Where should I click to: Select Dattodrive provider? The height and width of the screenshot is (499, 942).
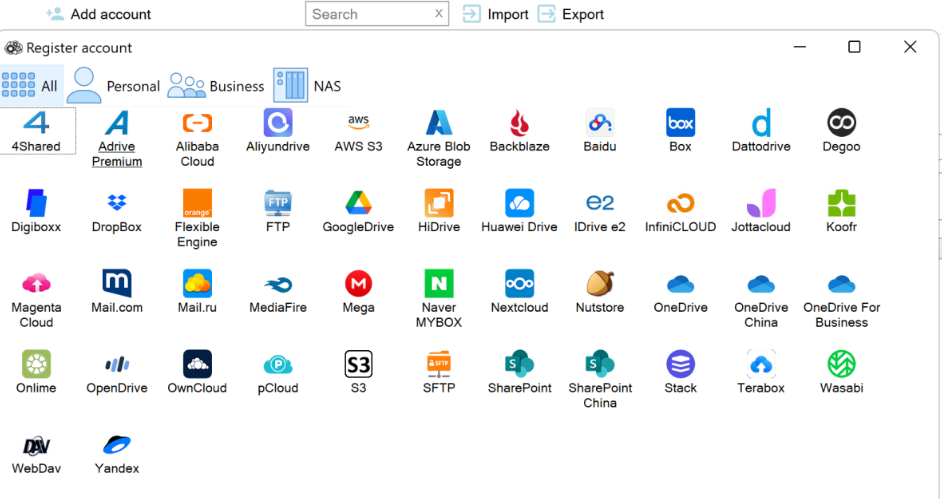tap(761, 131)
